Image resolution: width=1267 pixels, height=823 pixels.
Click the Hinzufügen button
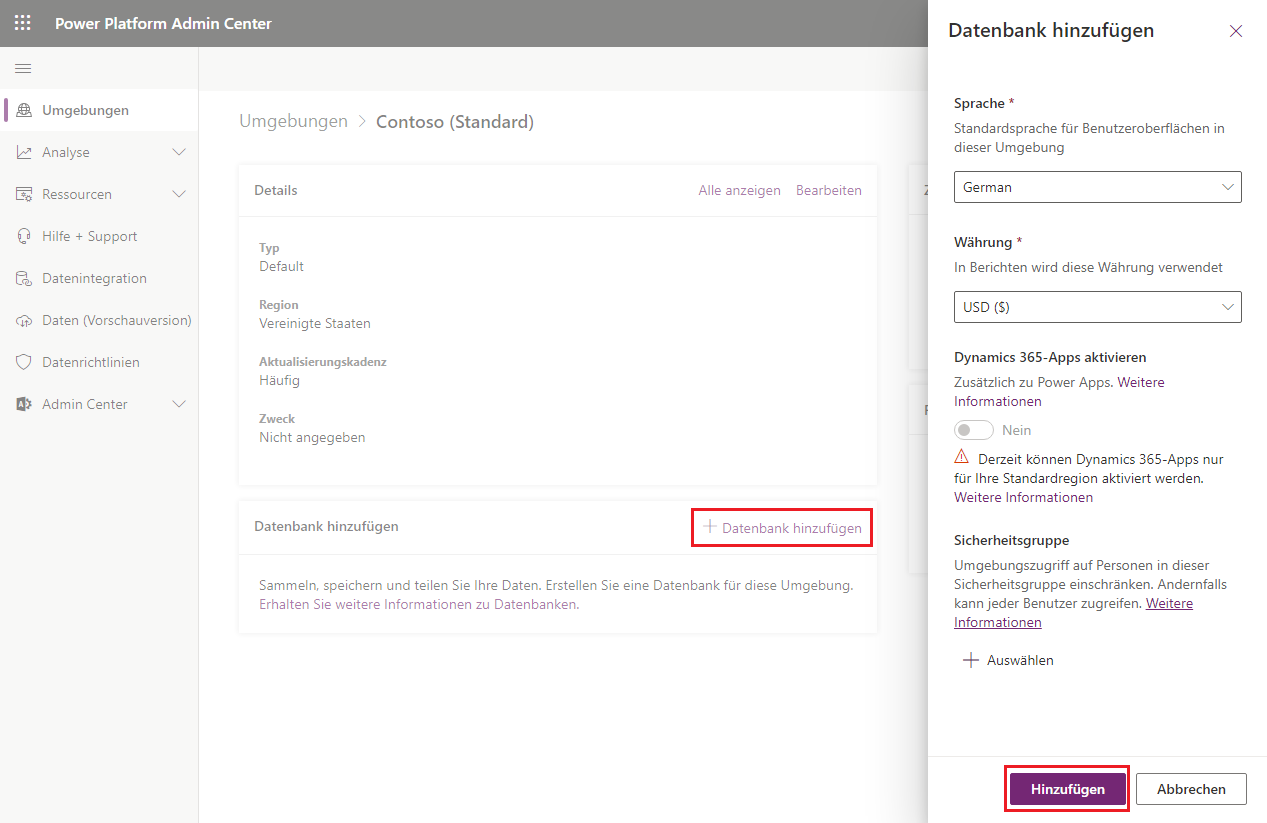1068,789
